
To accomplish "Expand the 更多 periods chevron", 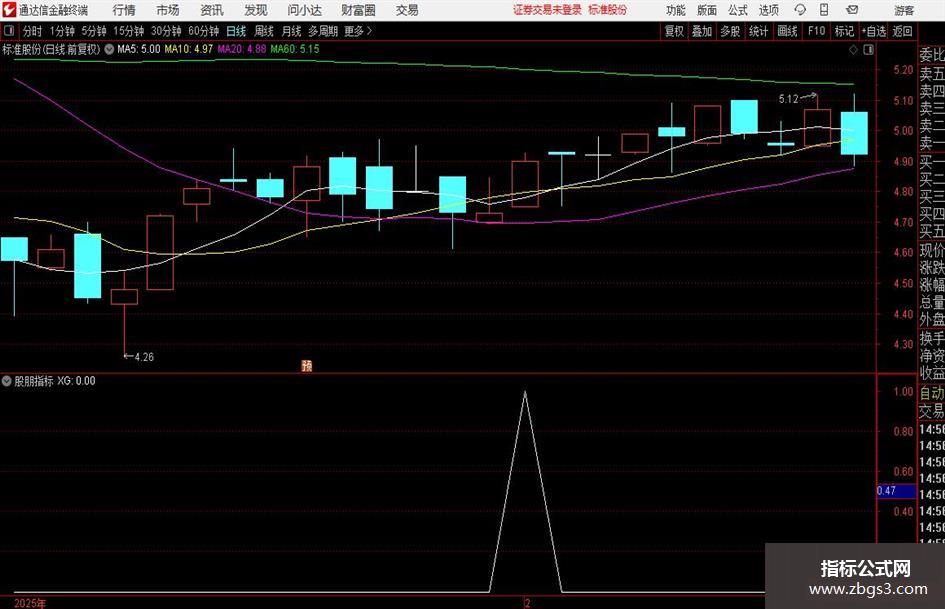I will 369,31.
